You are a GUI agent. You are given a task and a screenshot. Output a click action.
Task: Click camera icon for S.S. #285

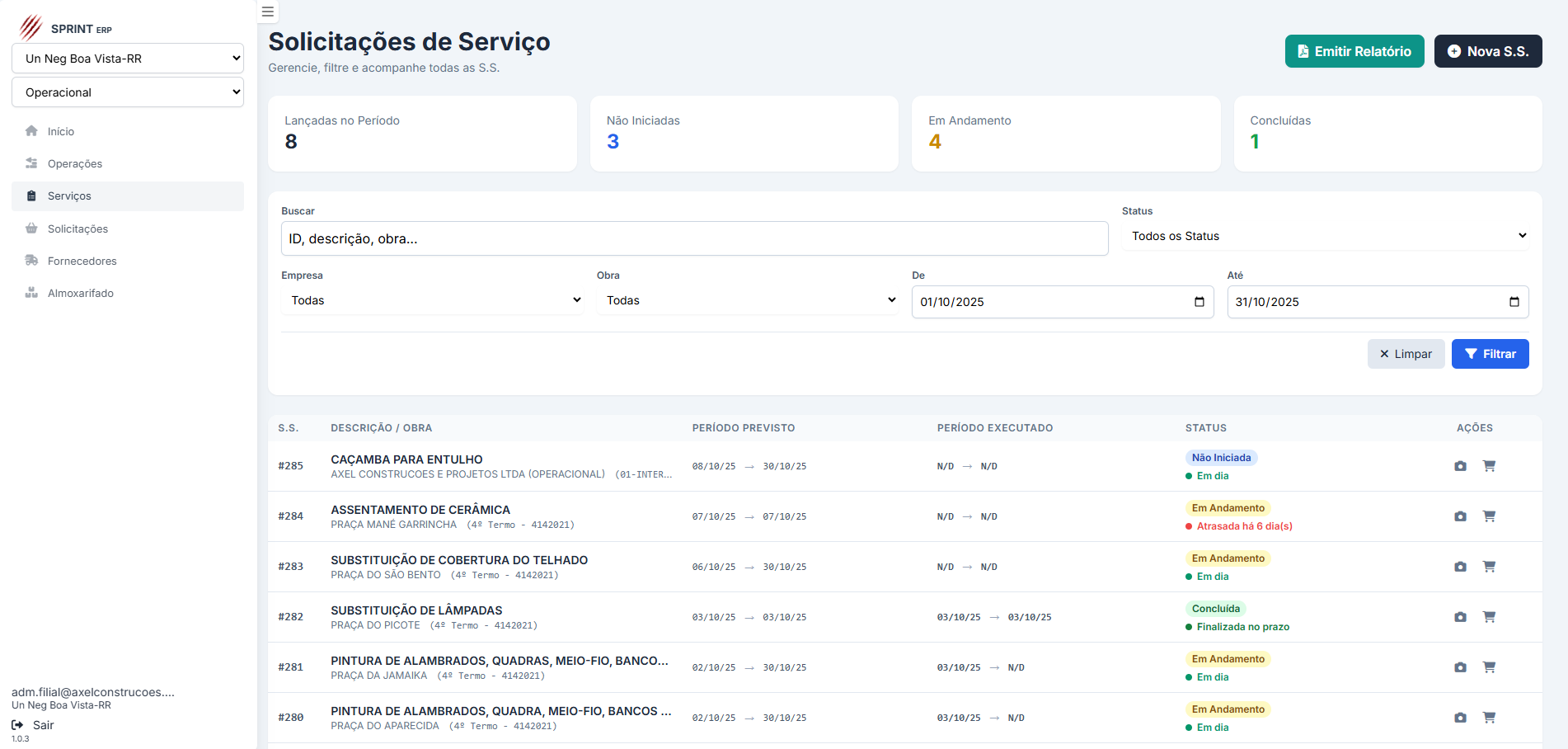1460,466
